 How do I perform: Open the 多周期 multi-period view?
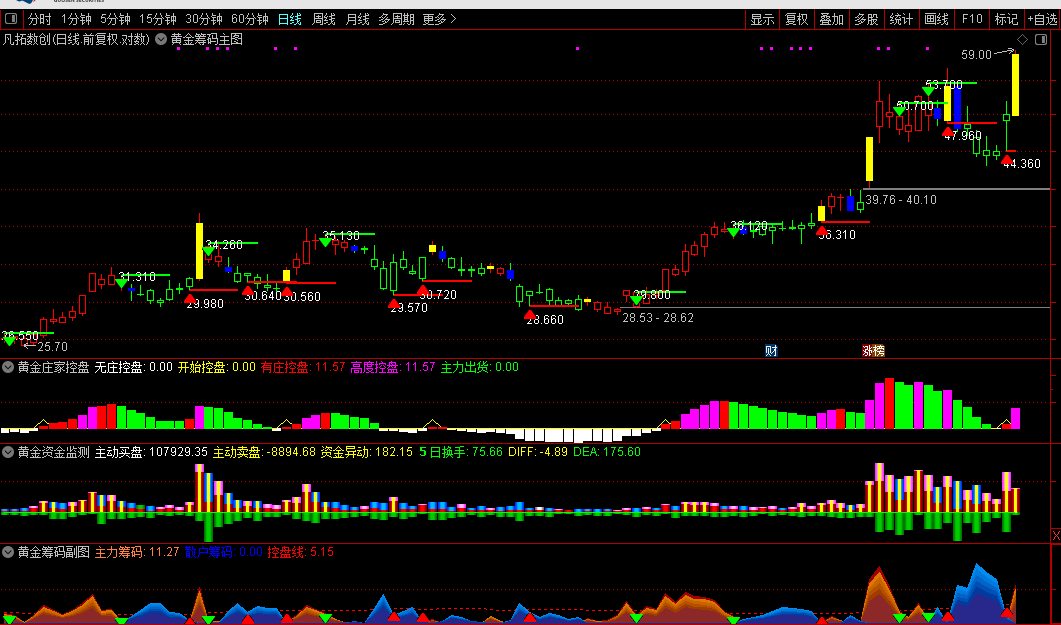pos(396,19)
